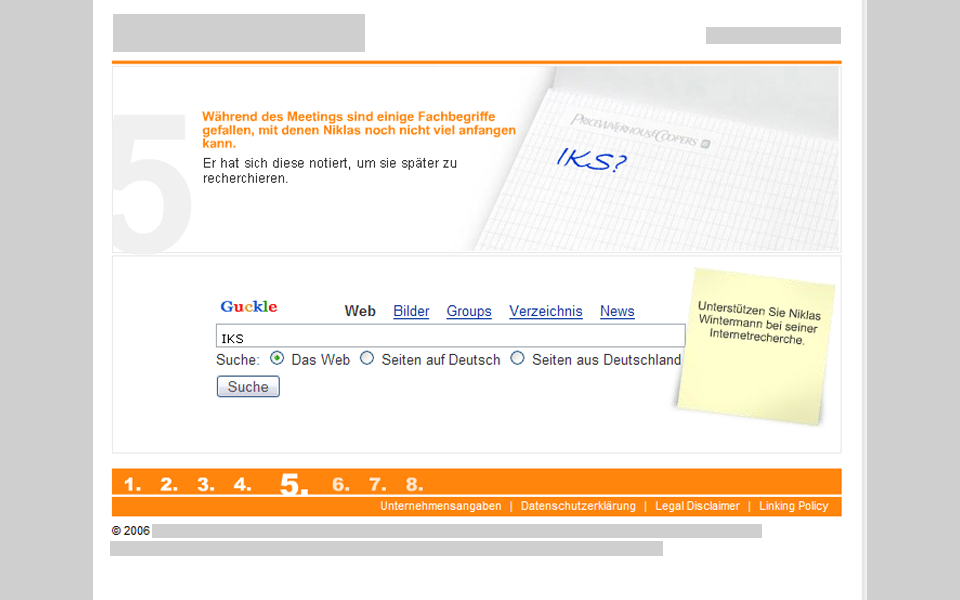Jump to step 8 in navigation
Screen dimensions: 960x600
tap(414, 485)
